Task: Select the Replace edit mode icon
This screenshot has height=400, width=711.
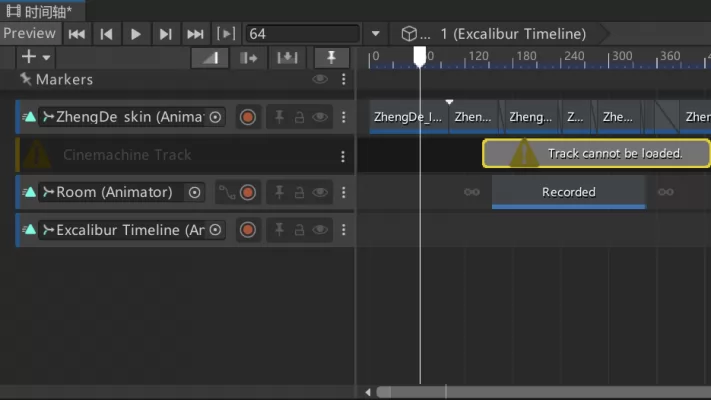Action: (287, 58)
